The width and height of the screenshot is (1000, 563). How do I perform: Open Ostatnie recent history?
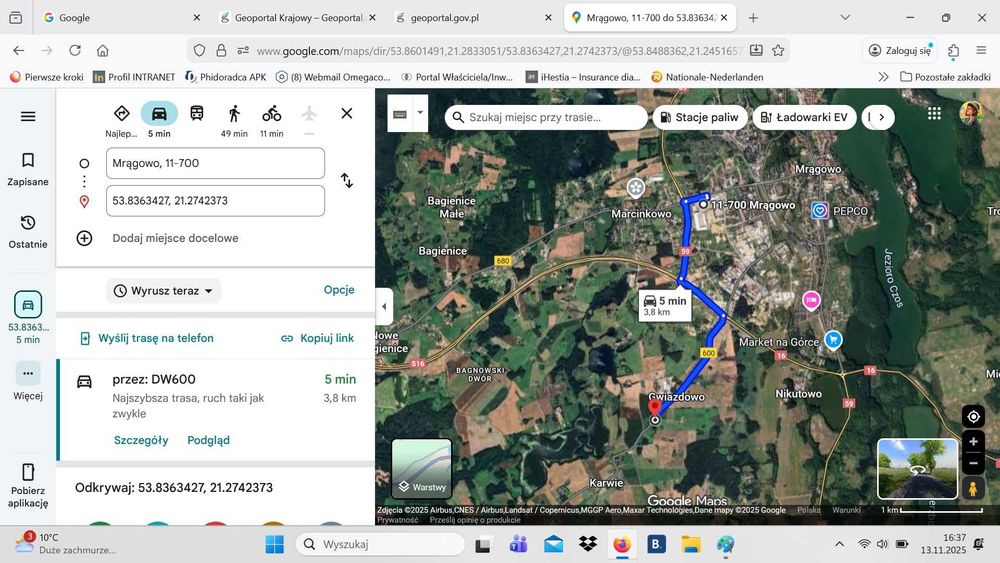point(28,232)
